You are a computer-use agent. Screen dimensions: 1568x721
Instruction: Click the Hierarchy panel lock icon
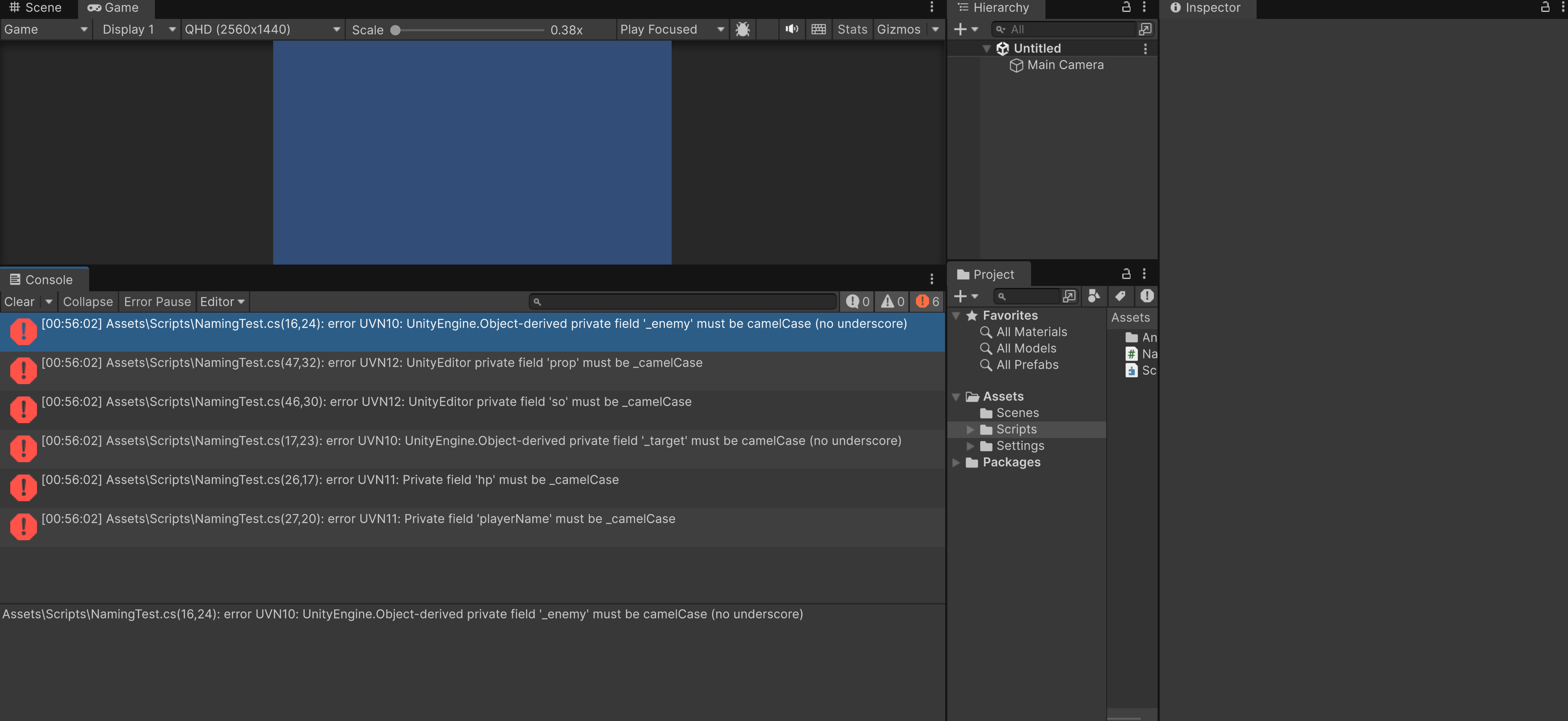coord(1126,7)
